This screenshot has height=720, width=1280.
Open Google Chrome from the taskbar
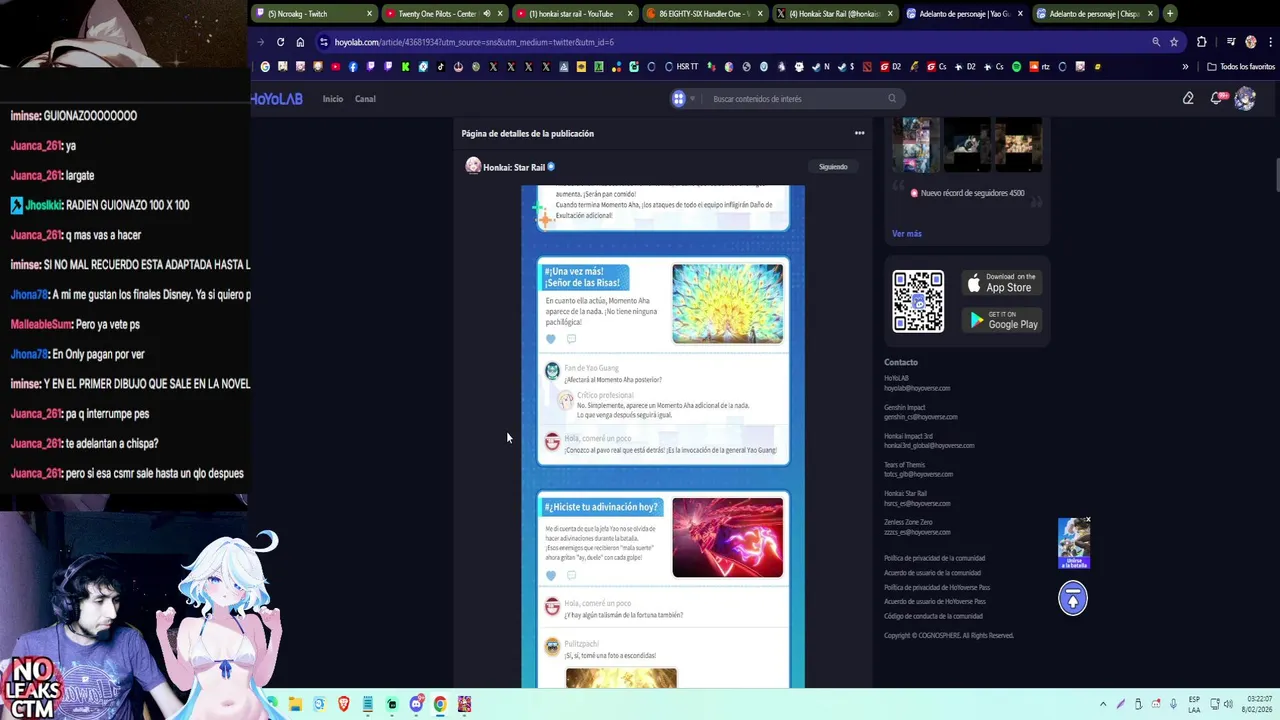[440, 705]
